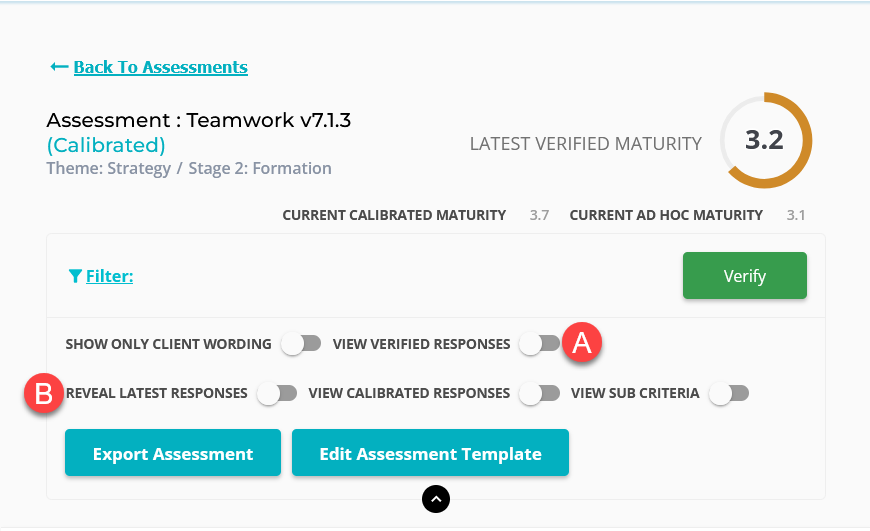Click the (Calibrated) status text
The height and width of the screenshot is (531, 870).
tap(106, 145)
